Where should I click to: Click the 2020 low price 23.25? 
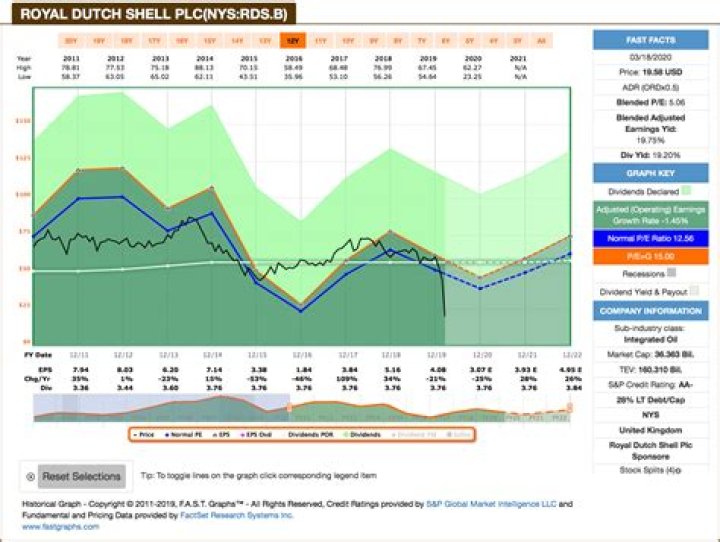(x=473, y=77)
